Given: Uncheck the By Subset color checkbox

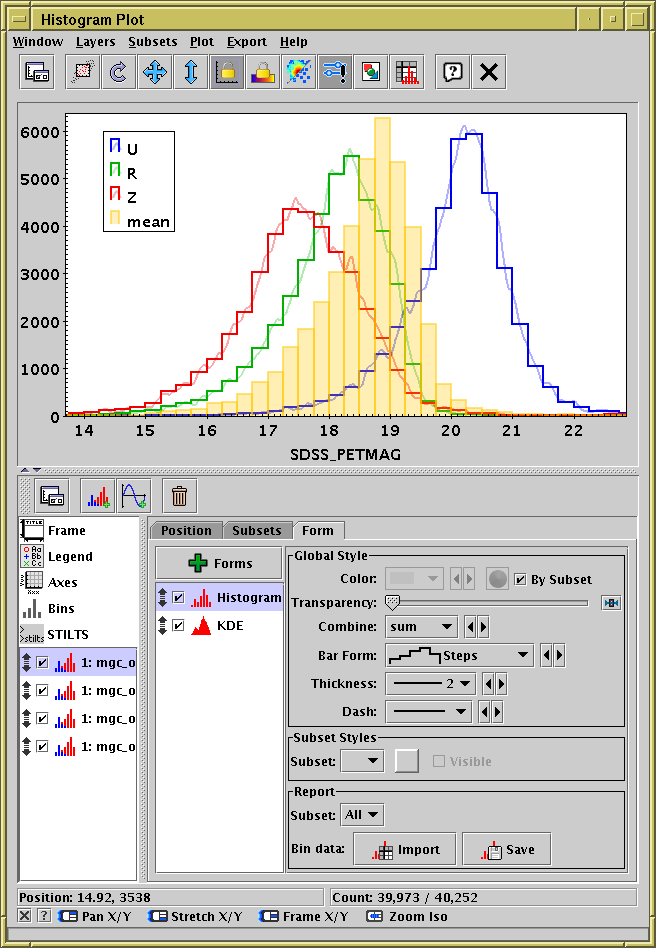Looking at the screenshot, I should 520,579.
